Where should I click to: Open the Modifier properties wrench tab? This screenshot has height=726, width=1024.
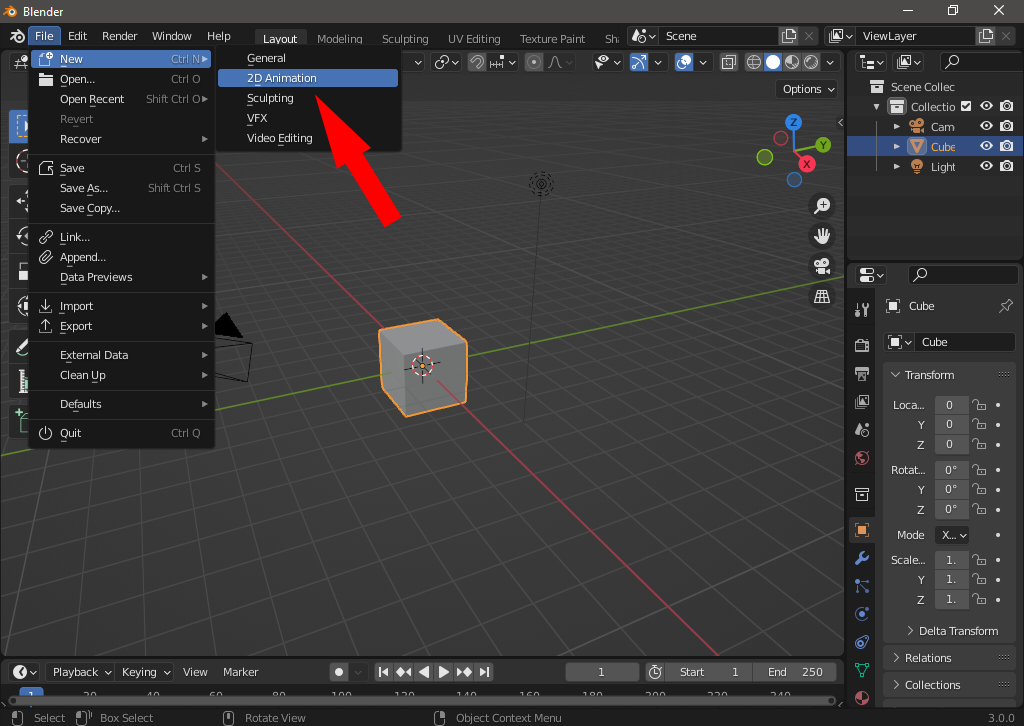[861, 558]
